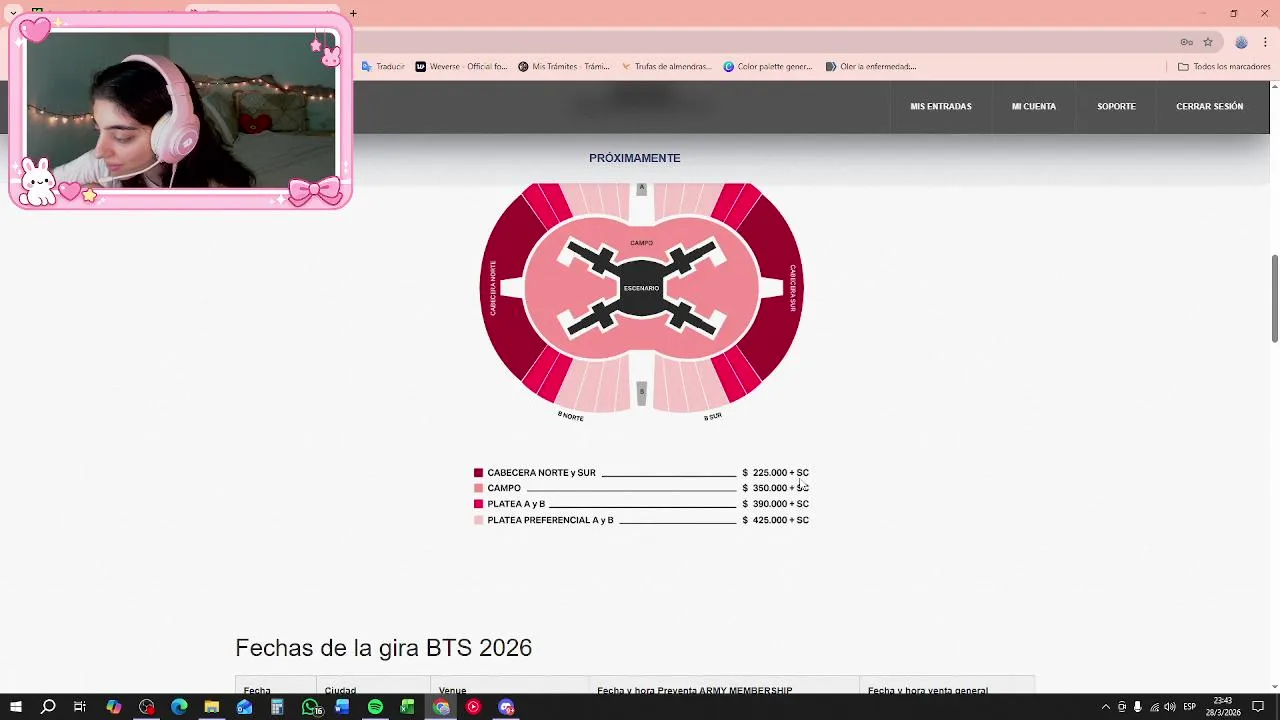Open Todos los marcadores folder

[1224, 67]
